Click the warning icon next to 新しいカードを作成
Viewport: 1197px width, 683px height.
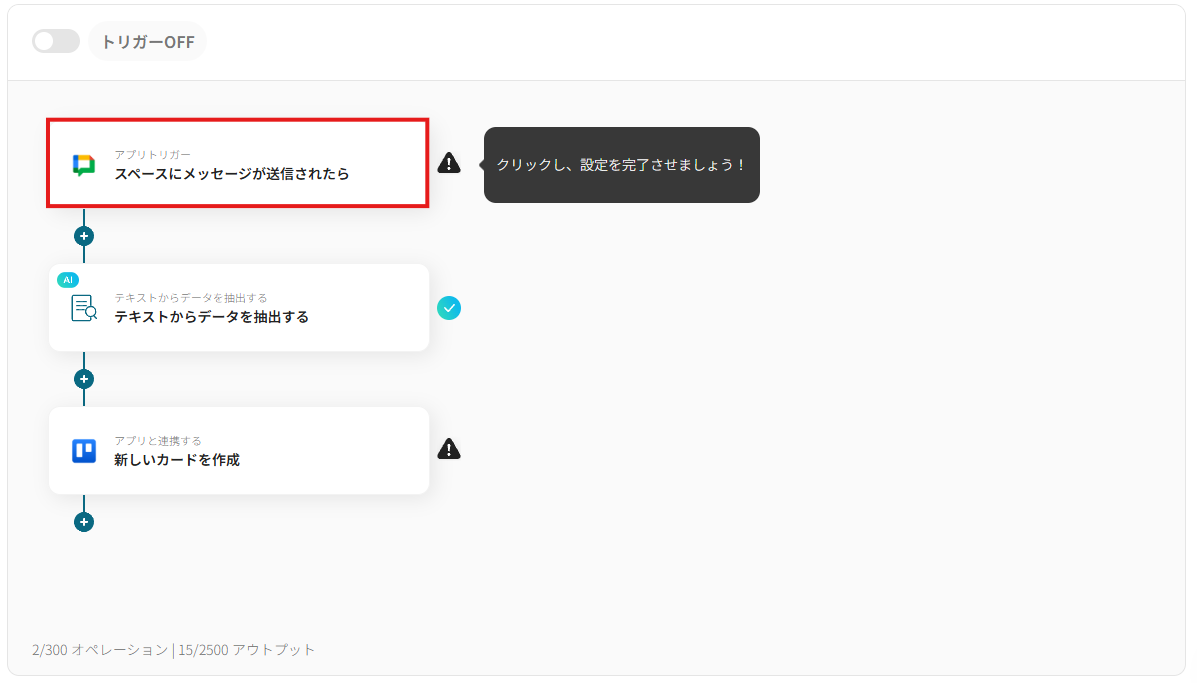(449, 450)
